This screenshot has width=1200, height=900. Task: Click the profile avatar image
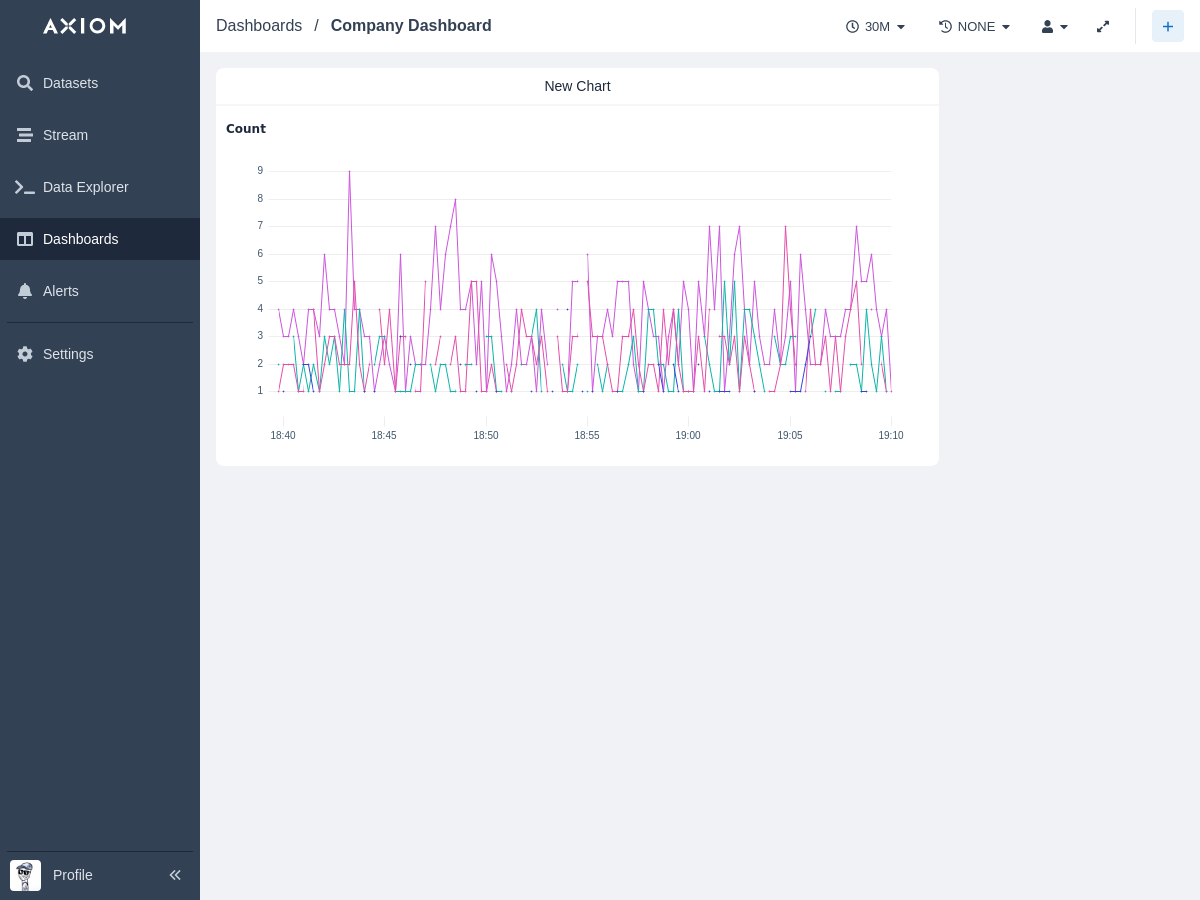25,875
